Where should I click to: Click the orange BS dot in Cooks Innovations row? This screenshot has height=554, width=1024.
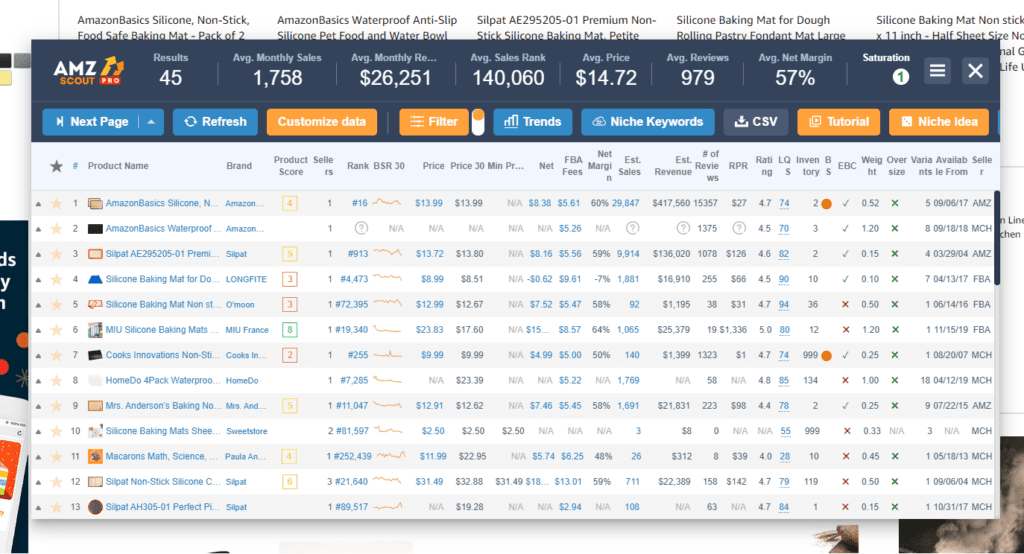(x=827, y=355)
